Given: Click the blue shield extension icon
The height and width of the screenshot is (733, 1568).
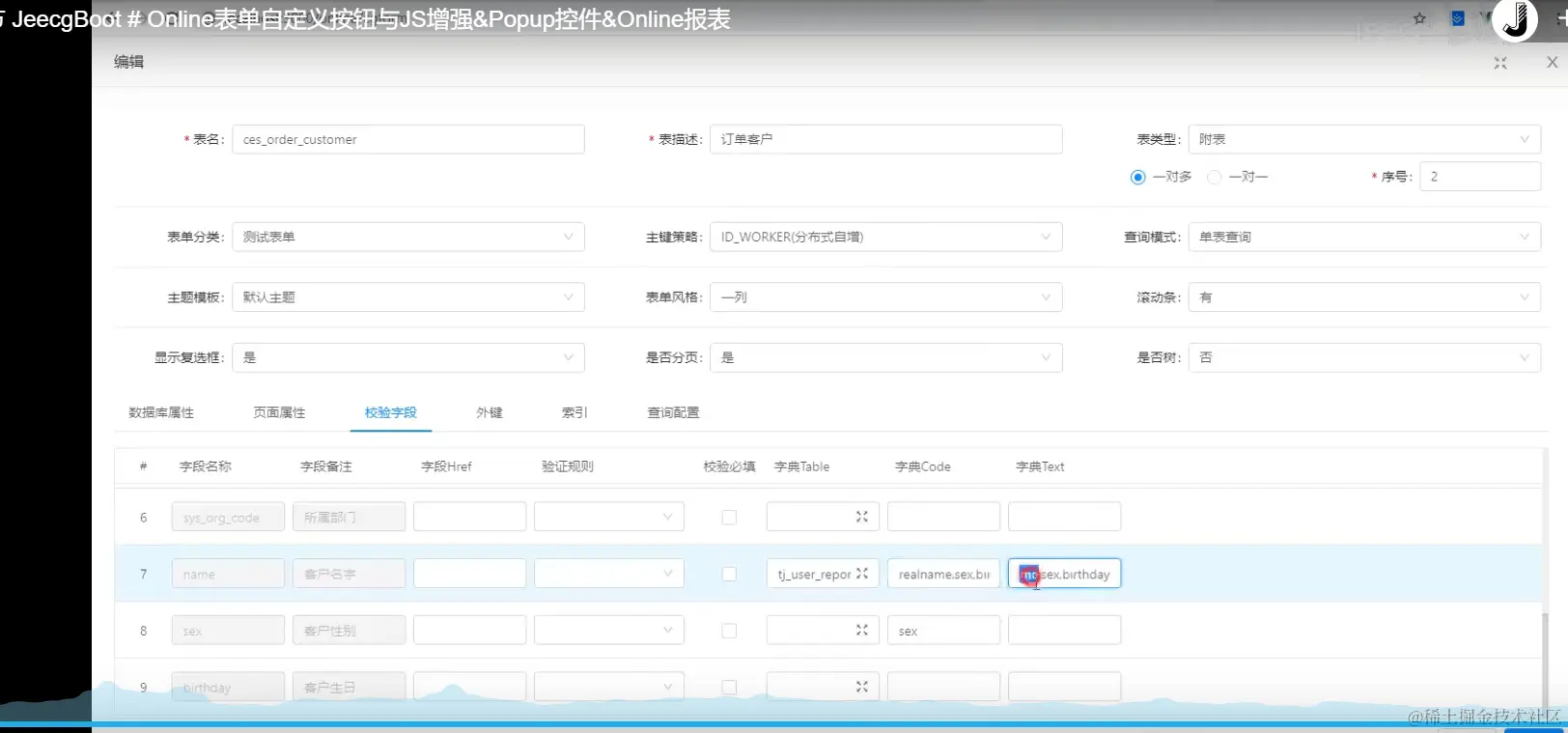Looking at the screenshot, I should [x=1458, y=18].
